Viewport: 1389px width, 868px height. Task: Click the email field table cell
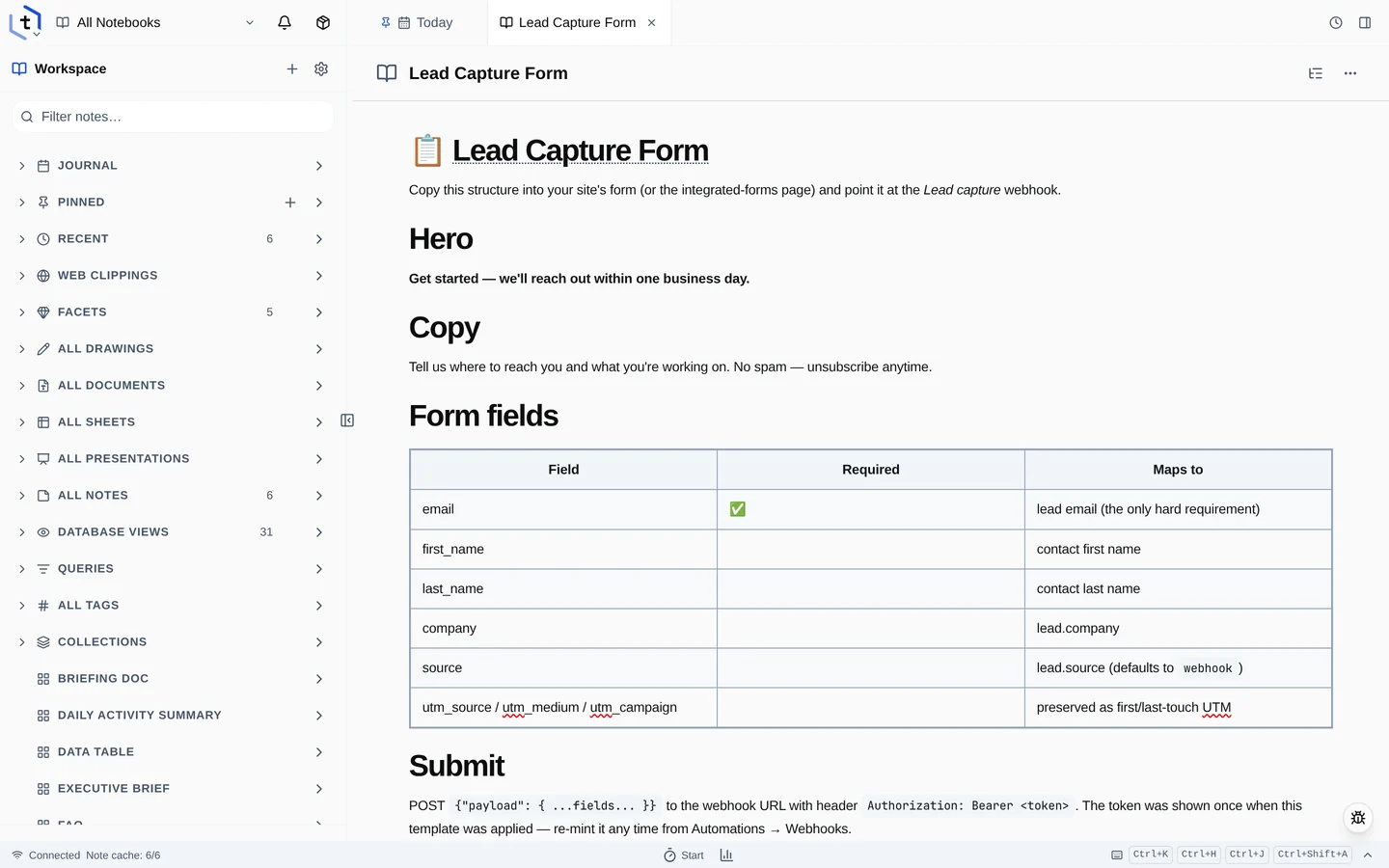coord(563,509)
